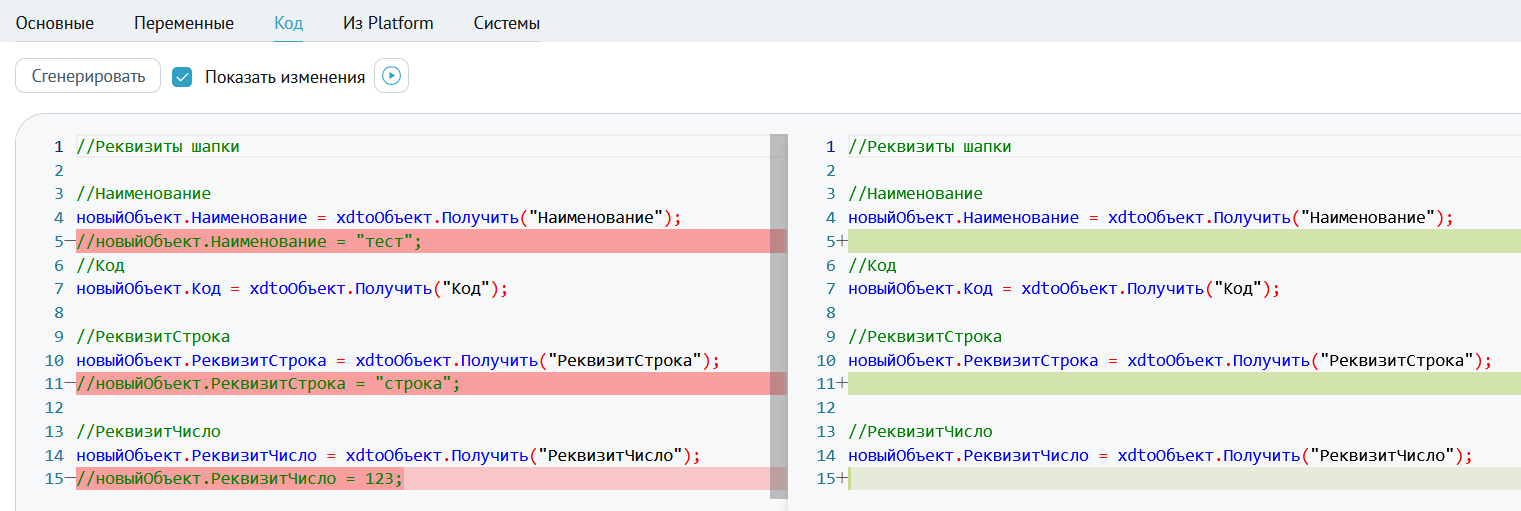Click the run play icon button
Viewport: 1521px width, 511px height.
point(391,76)
